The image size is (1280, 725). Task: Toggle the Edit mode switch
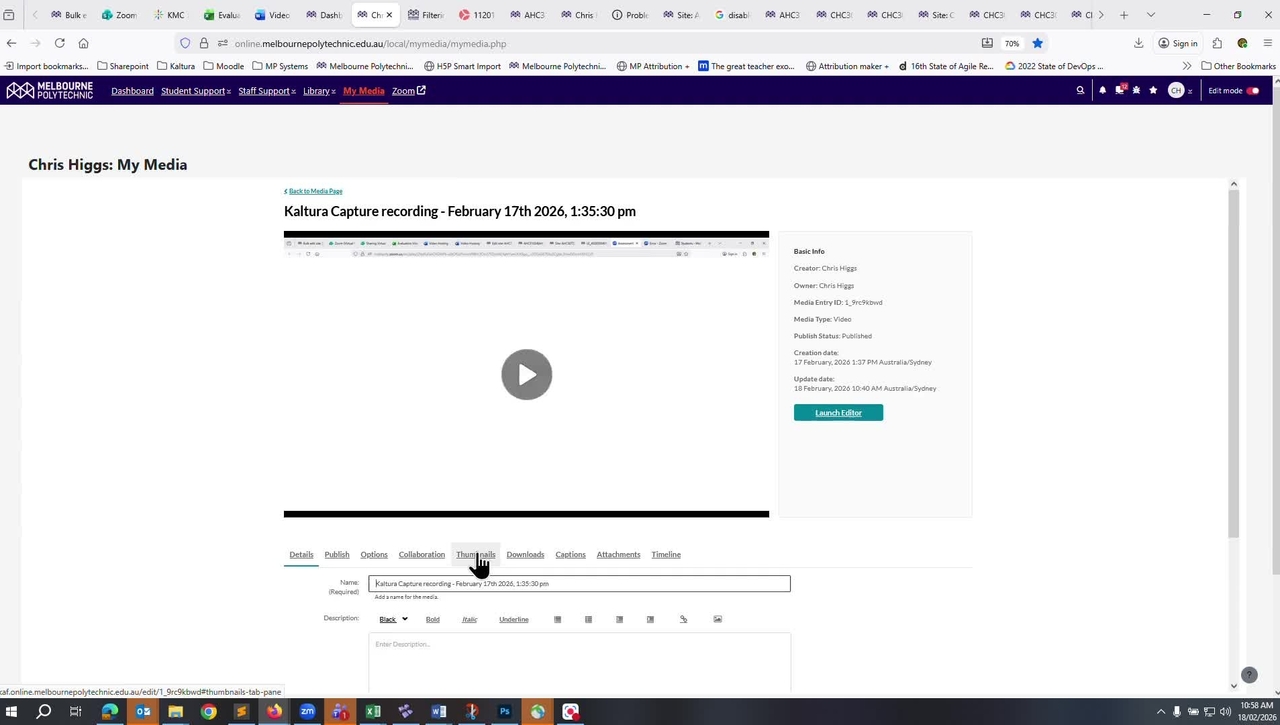point(1252,91)
